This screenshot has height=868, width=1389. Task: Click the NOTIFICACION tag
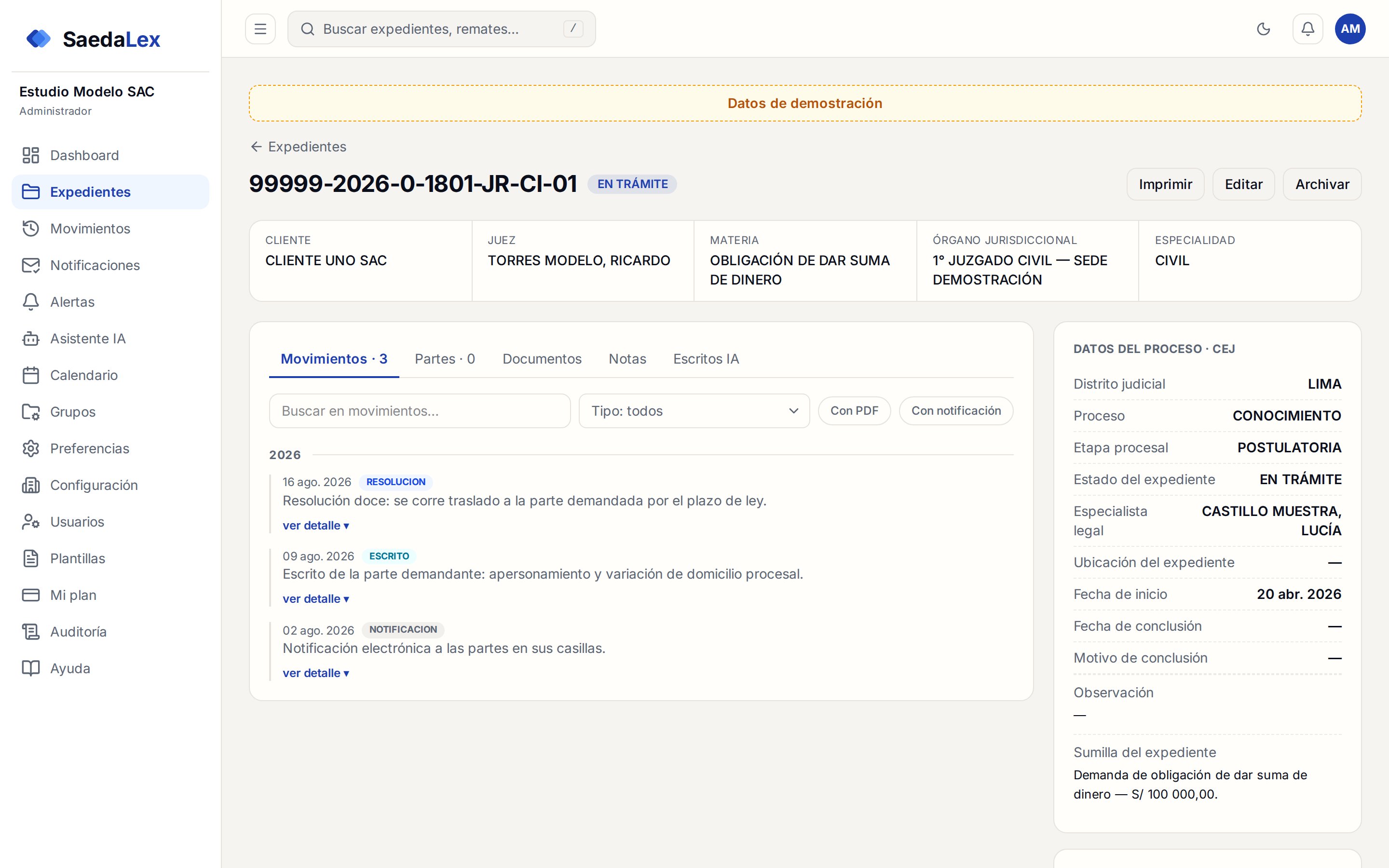(x=403, y=630)
